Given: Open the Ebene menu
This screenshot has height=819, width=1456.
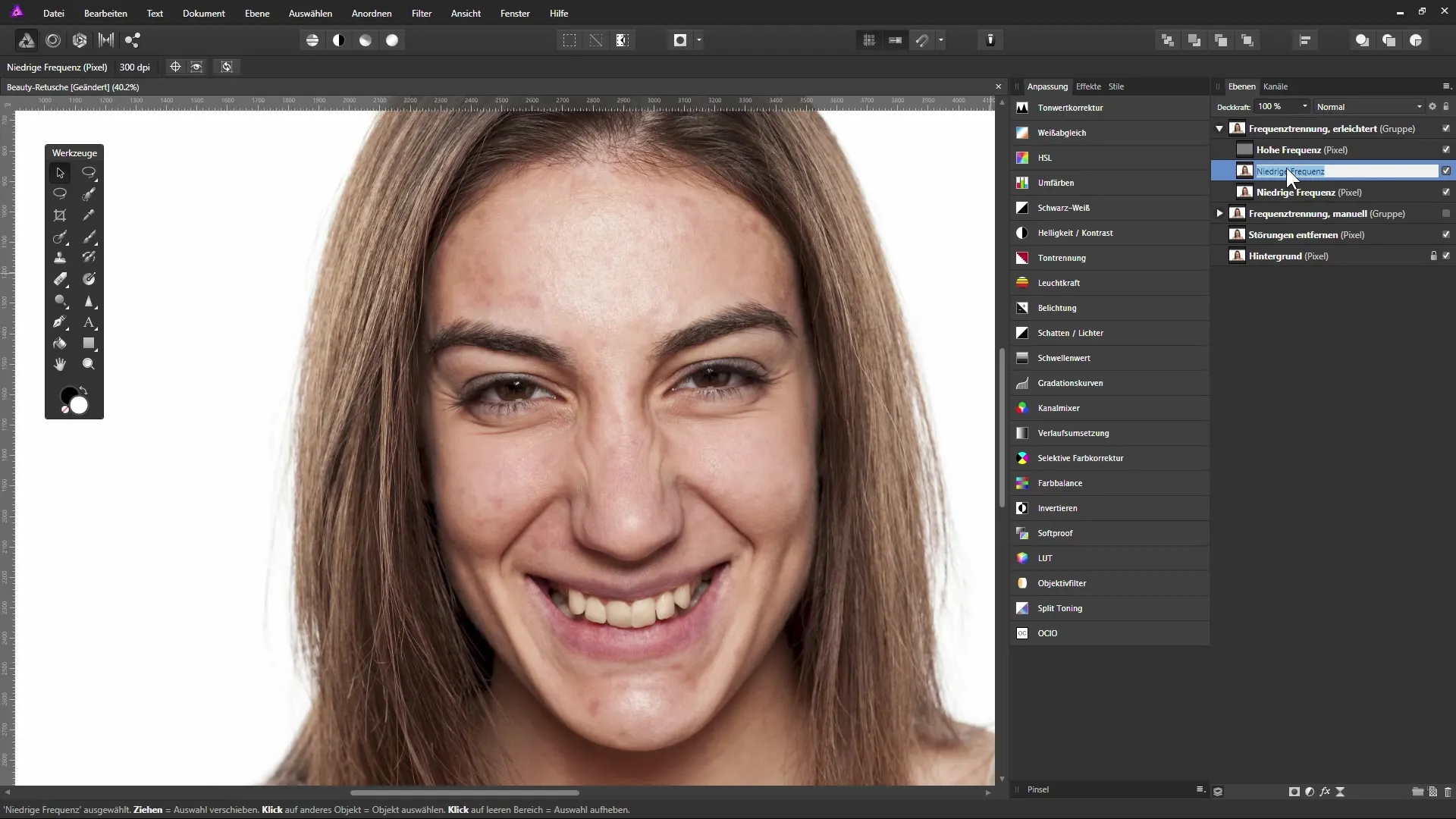Looking at the screenshot, I should pos(257,14).
